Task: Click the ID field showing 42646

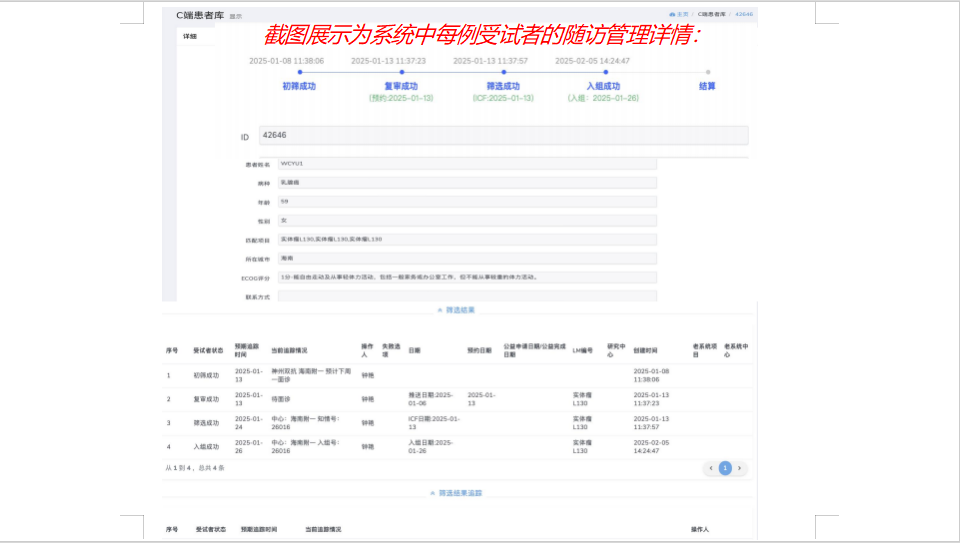Action: point(502,135)
